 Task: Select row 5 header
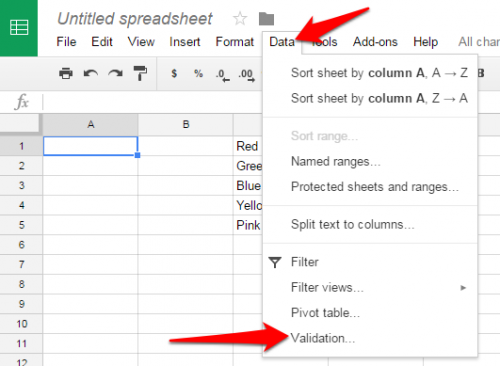coord(21,225)
